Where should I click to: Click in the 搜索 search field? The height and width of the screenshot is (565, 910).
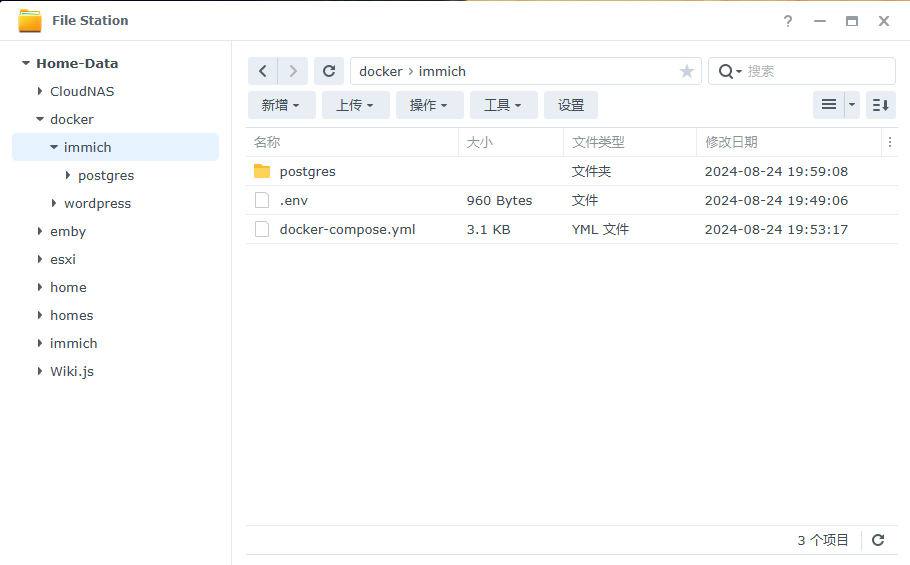click(815, 71)
